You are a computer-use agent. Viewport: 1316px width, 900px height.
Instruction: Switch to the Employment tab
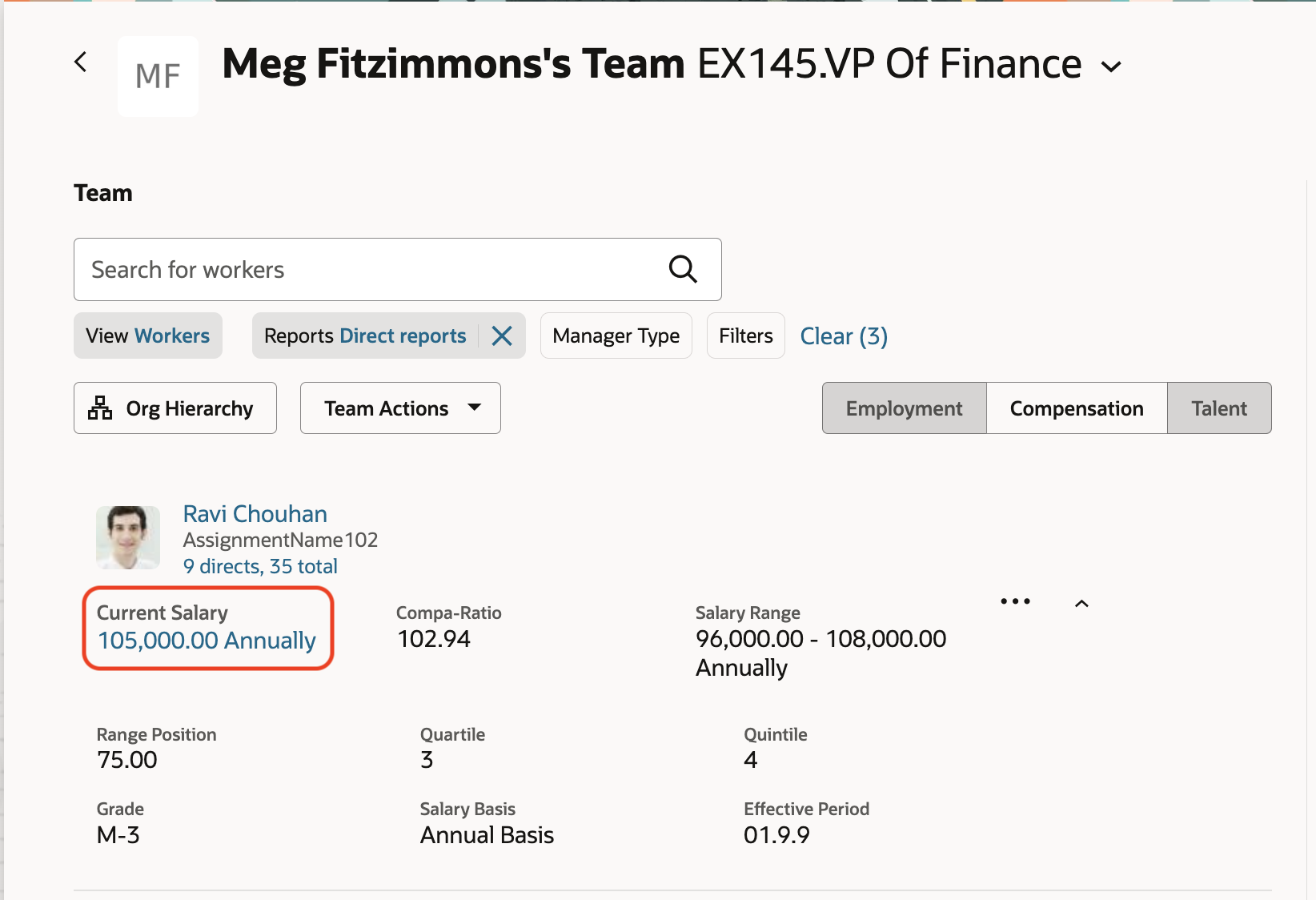(904, 408)
